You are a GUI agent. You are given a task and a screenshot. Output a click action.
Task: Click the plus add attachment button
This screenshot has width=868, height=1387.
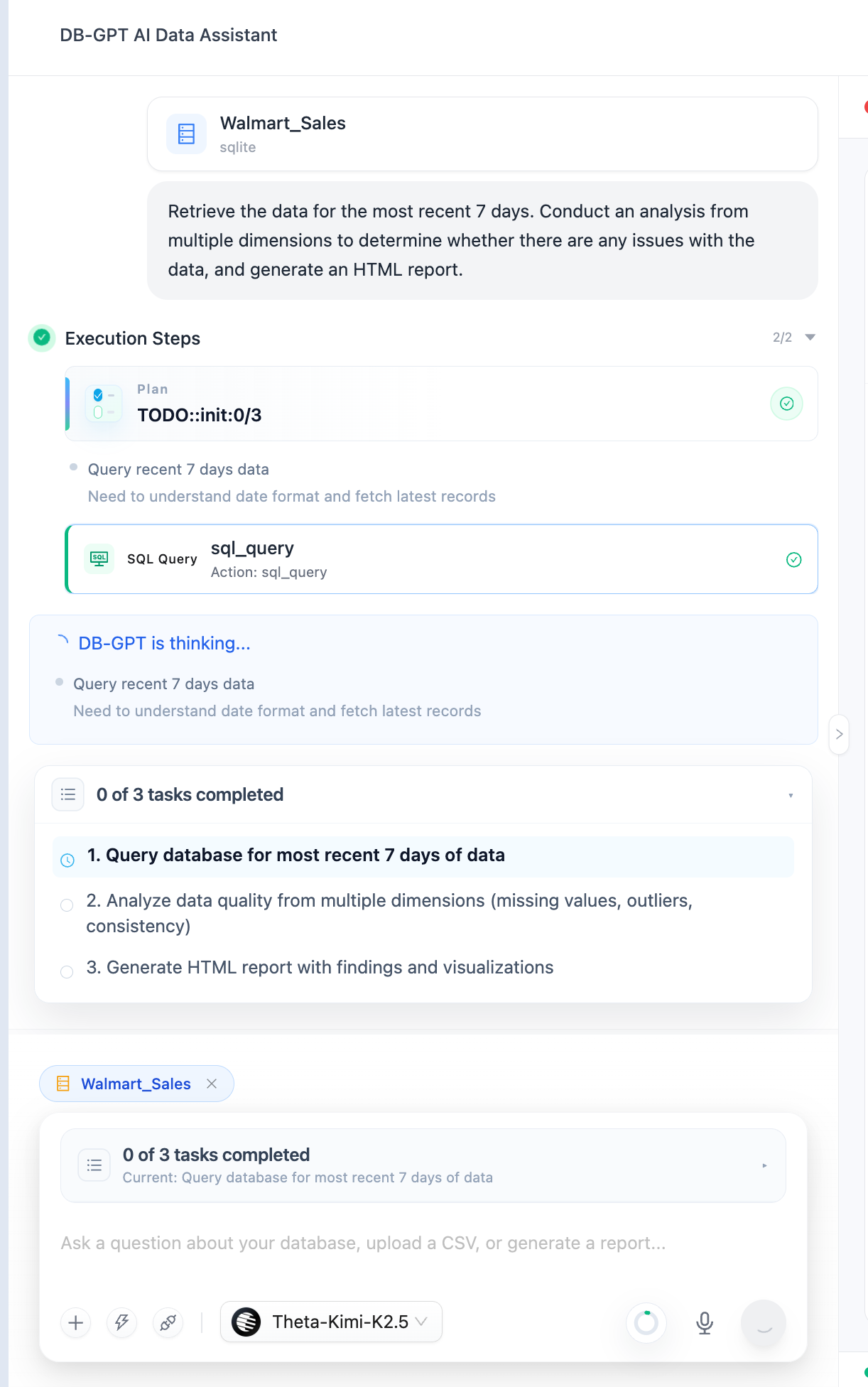tap(76, 1322)
